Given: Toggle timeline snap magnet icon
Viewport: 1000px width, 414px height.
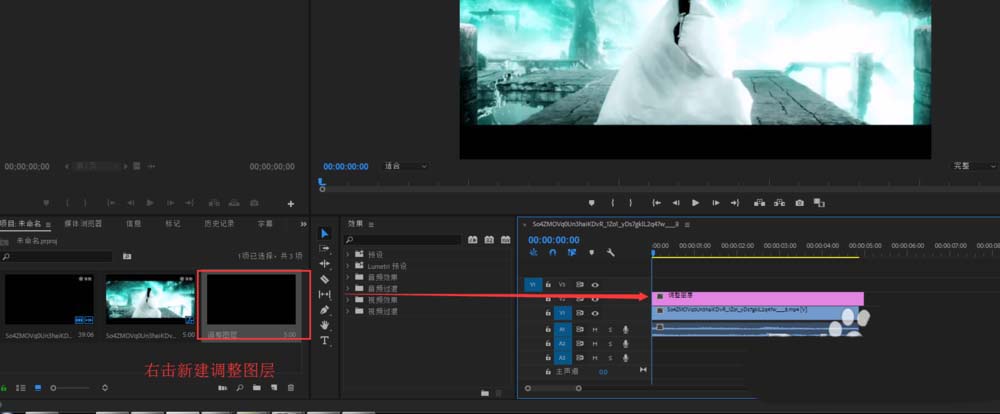Looking at the screenshot, I should point(553,253).
